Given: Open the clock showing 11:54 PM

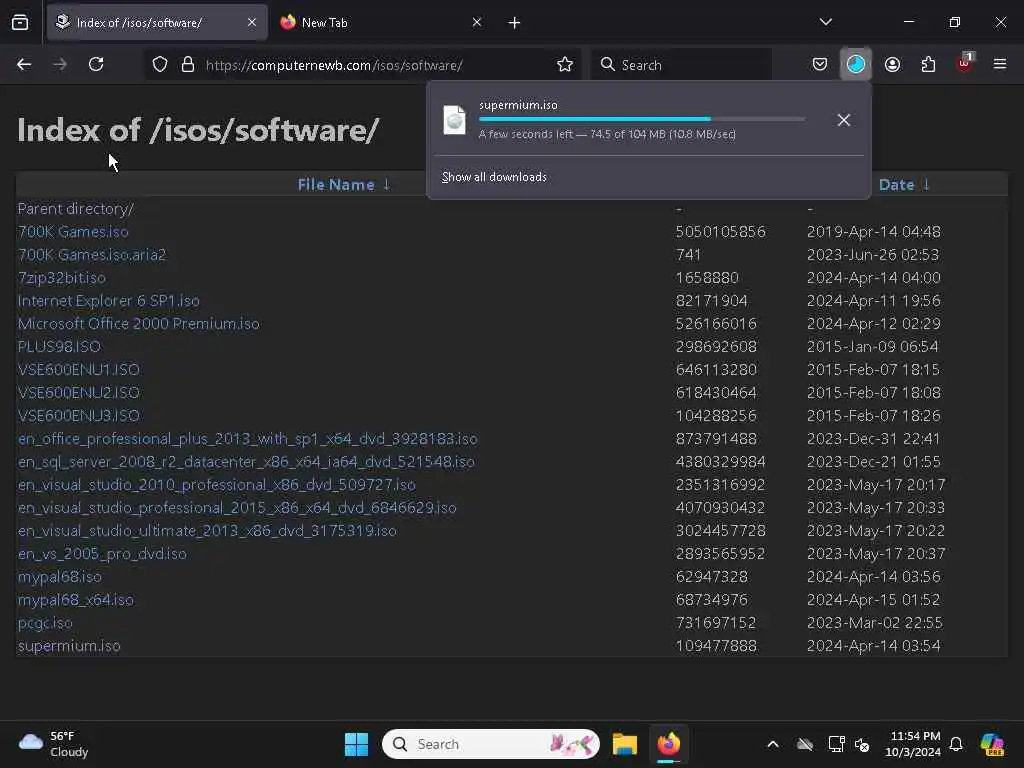Looking at the screenshot, I should (913, 744).
